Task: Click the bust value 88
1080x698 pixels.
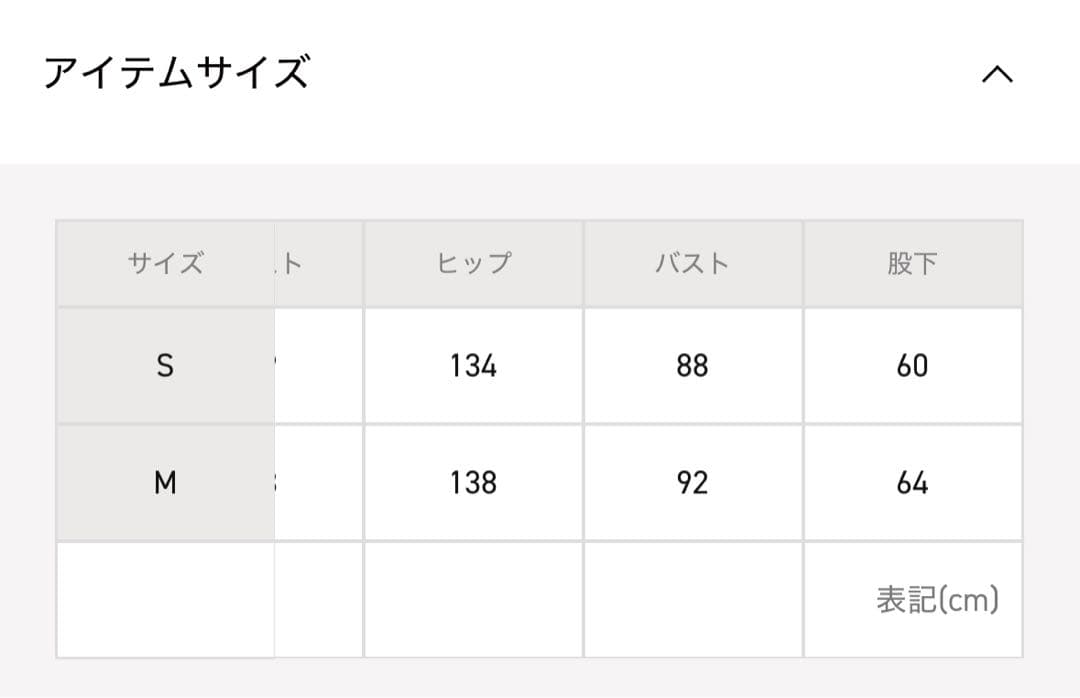Action: pyautogui.click(x=692, y=366)
